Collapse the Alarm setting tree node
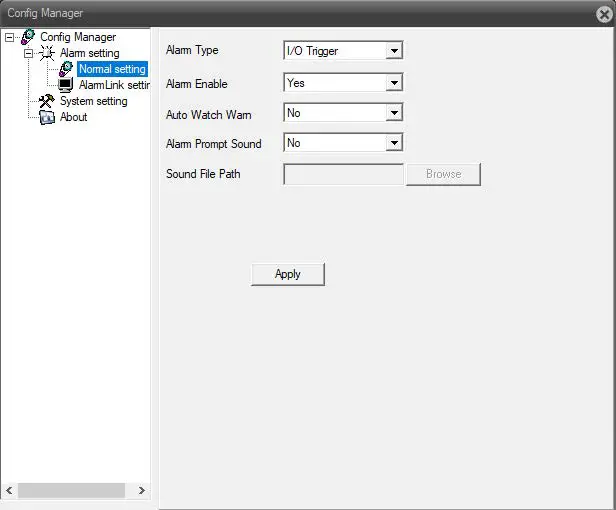This screenshot has height=510, width=616. point(28,53)
